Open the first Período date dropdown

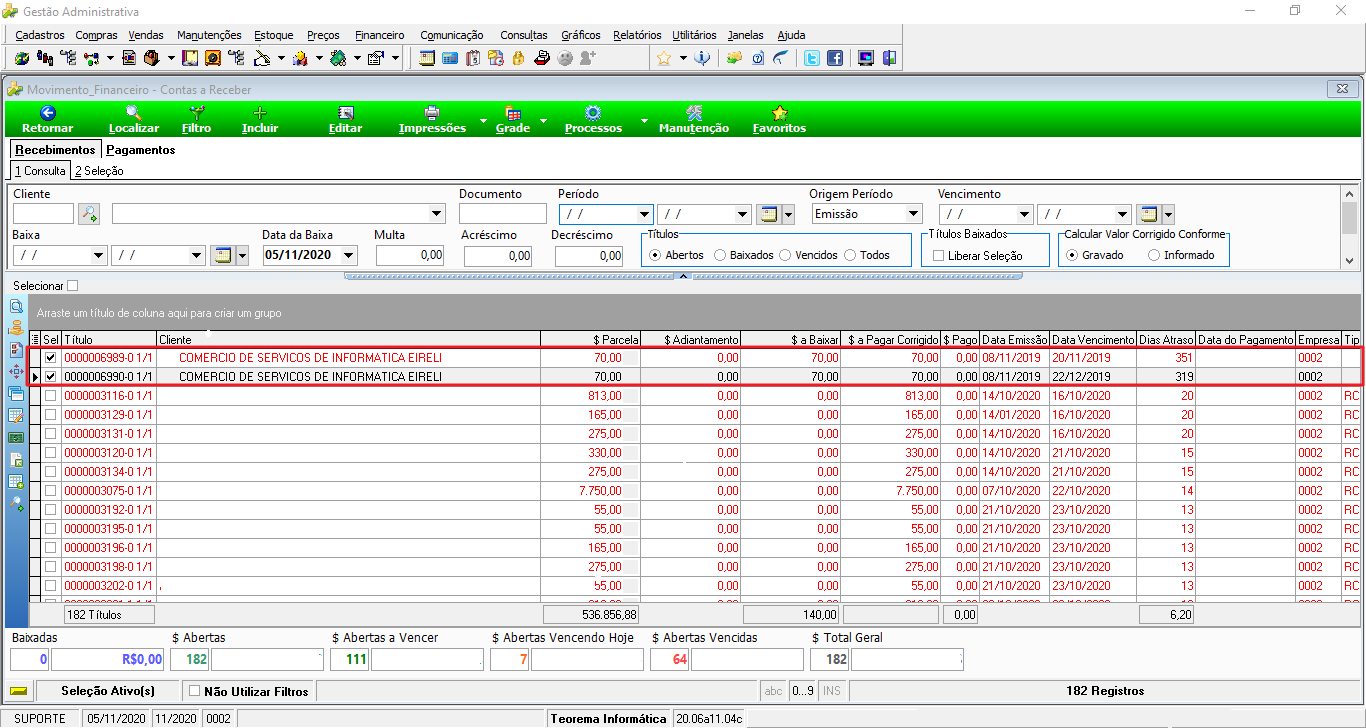click(x=644, y=214)
